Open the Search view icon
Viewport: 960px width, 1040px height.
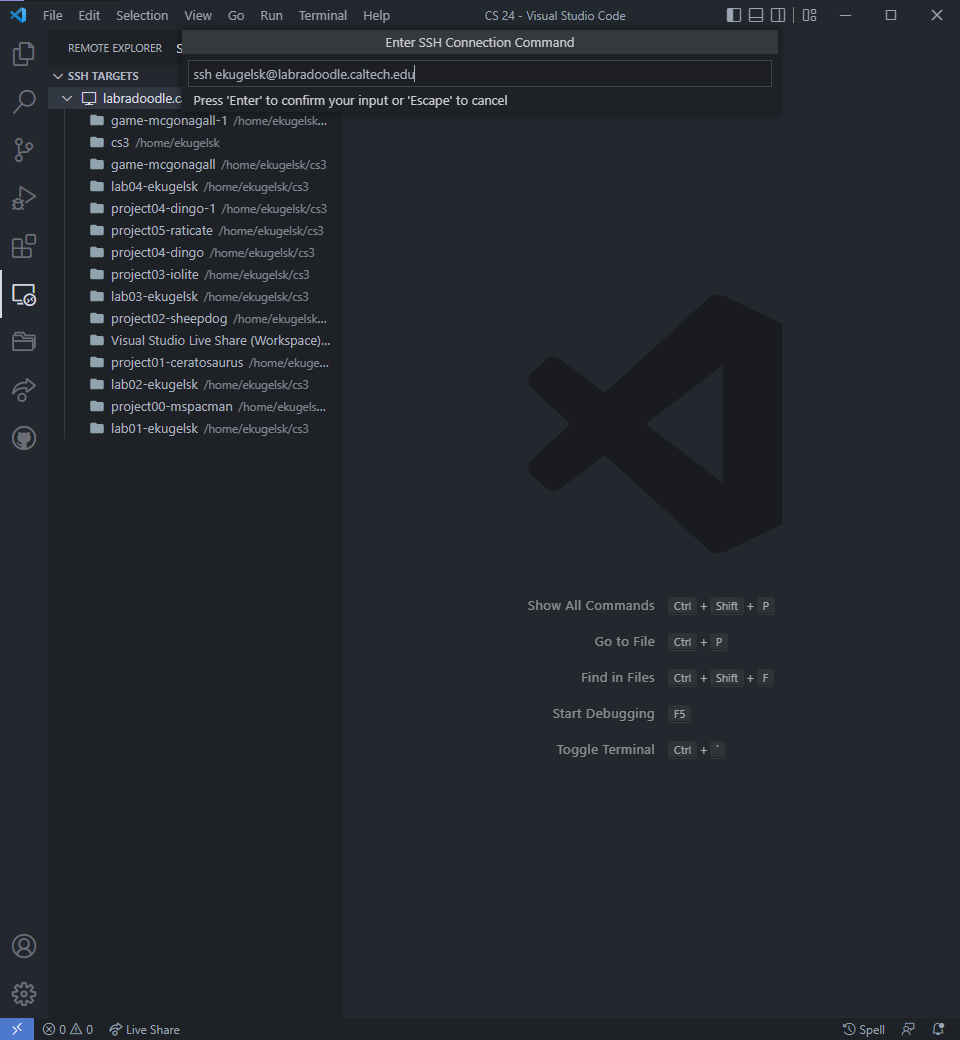click(x=24, y=102)
